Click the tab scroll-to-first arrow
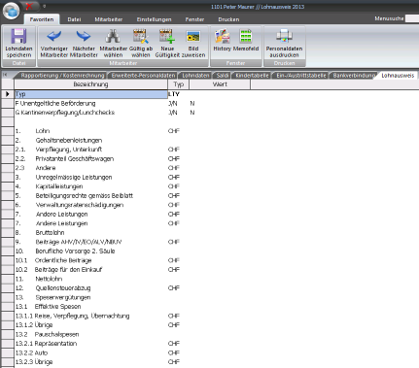This screenshot has width=419, height=368. pyautogui.click(x=6, y=75)
